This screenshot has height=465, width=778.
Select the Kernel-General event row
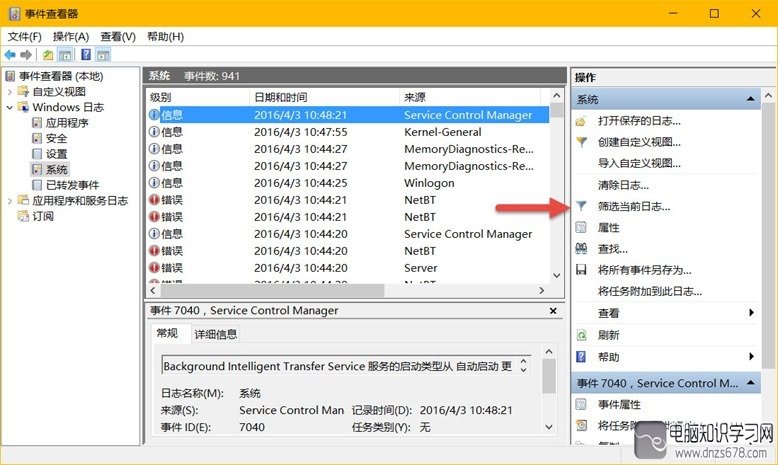click(x=348, y=132)
